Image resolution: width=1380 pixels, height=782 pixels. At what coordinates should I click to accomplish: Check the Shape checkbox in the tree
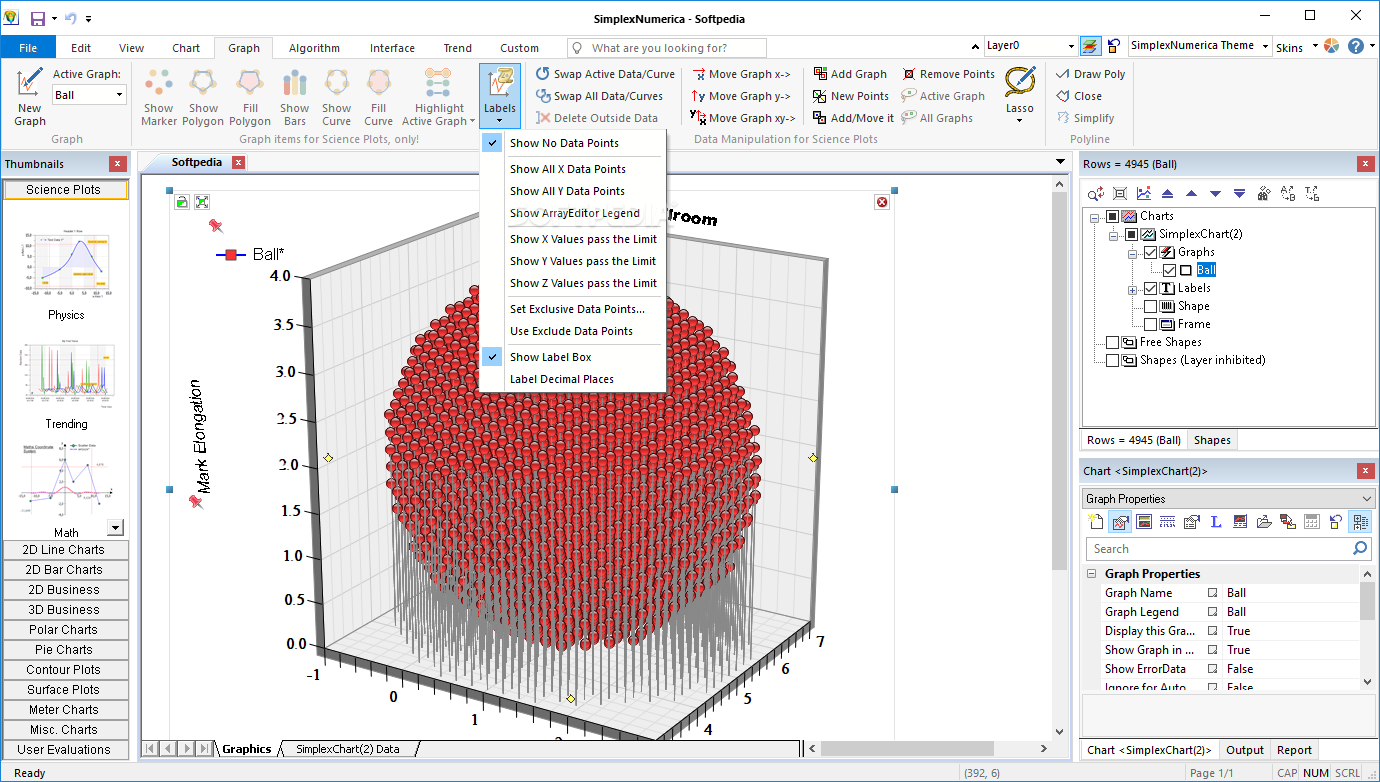click(1150, 306)
